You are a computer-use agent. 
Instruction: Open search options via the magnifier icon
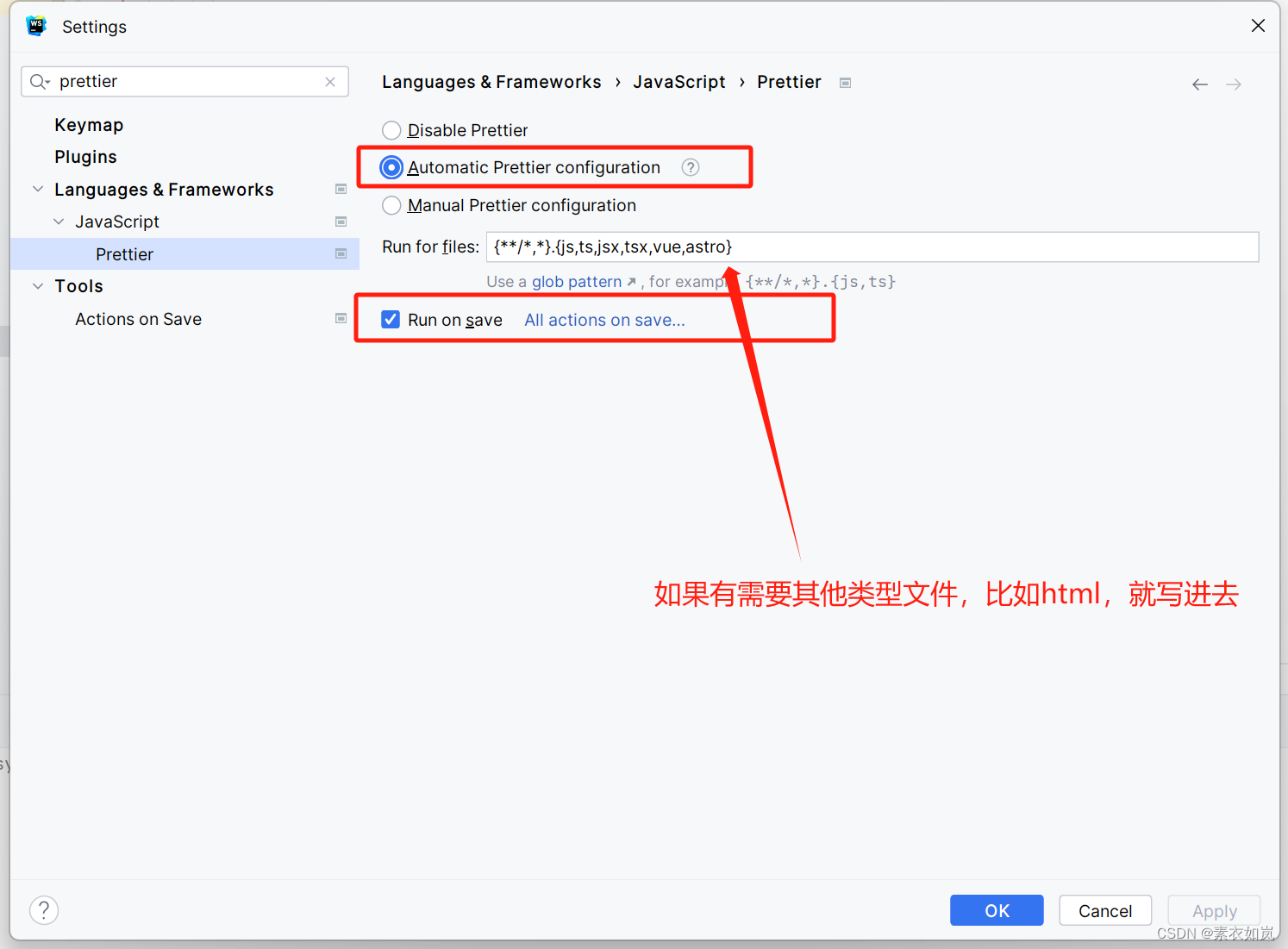(40, 82)
